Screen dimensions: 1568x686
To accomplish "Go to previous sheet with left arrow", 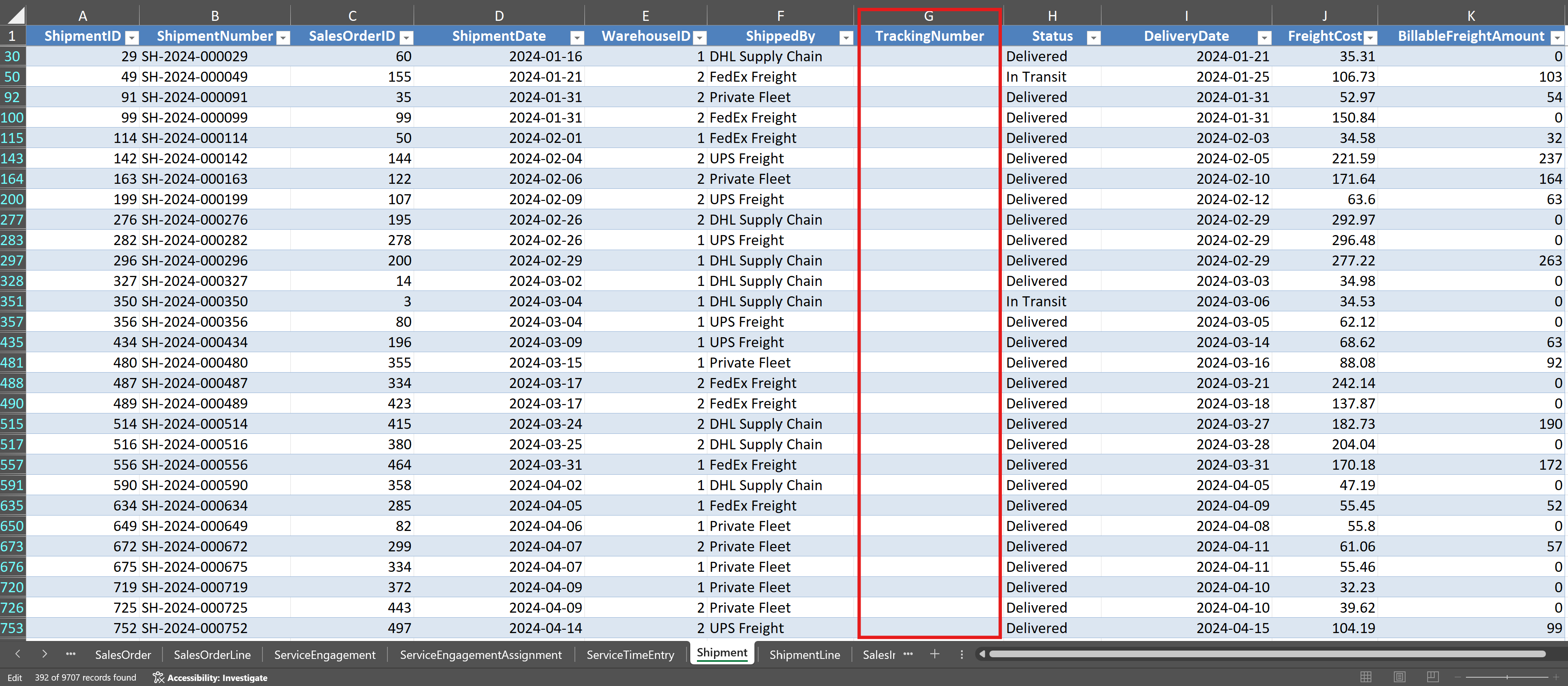I will (17, 654).
